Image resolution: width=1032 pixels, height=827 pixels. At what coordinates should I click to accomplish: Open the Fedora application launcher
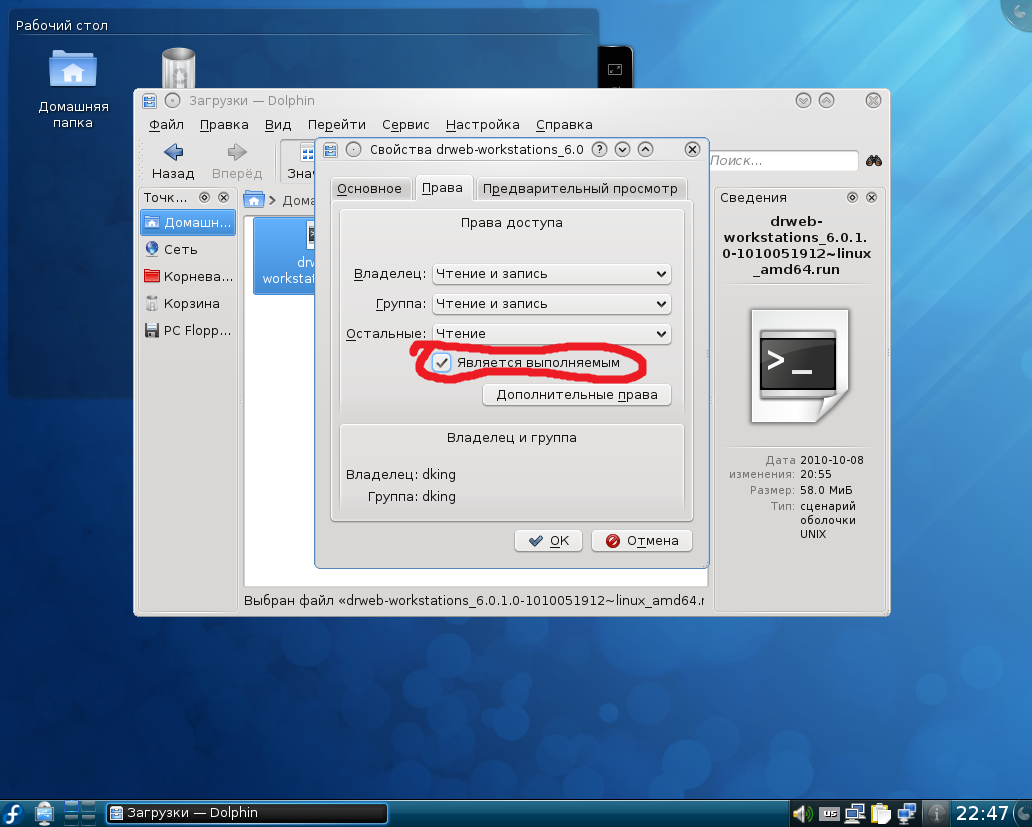(14, 812)
